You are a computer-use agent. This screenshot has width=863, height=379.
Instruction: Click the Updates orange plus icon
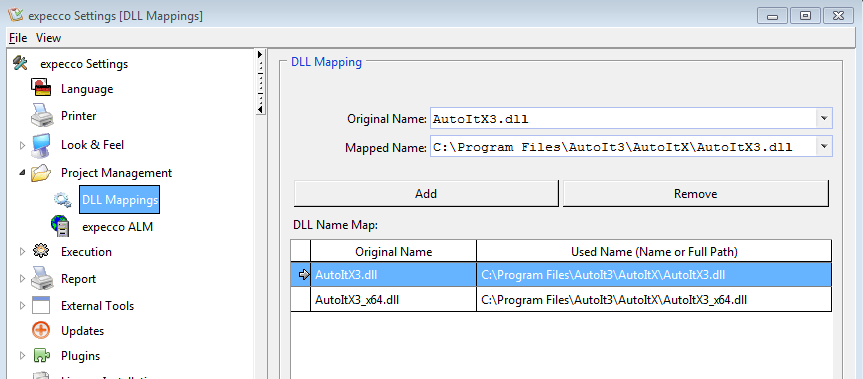tap(41, 331)
